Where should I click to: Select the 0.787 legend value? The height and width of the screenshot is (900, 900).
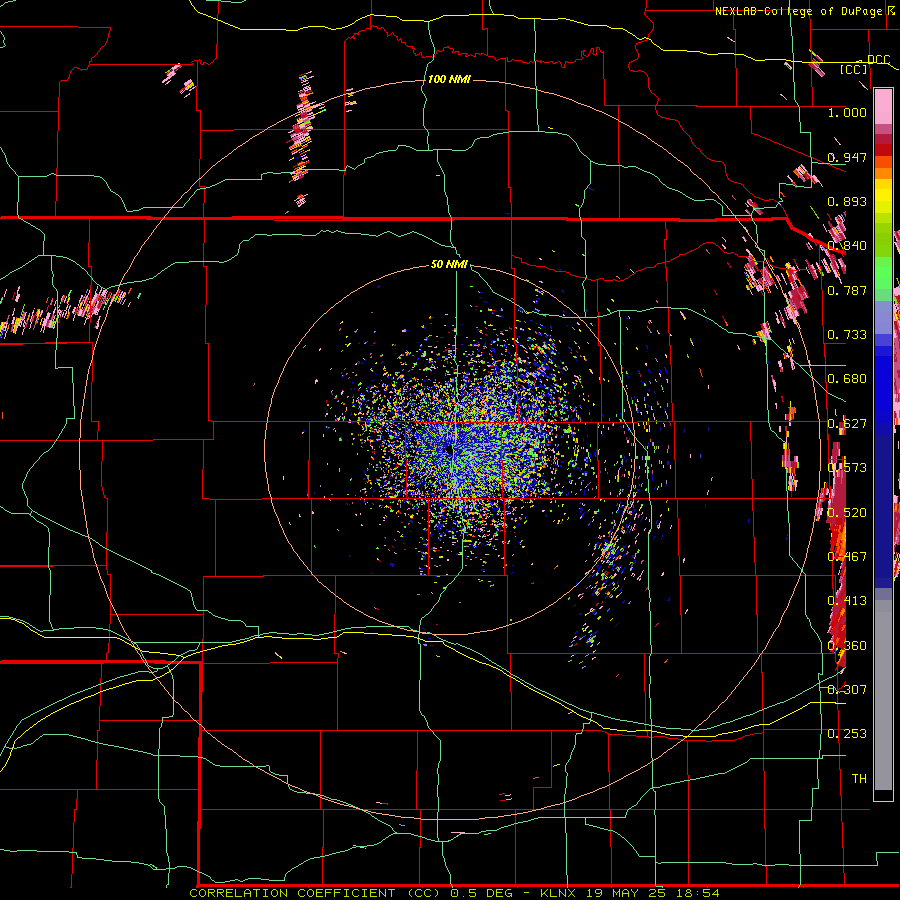(x=847, y=290)
